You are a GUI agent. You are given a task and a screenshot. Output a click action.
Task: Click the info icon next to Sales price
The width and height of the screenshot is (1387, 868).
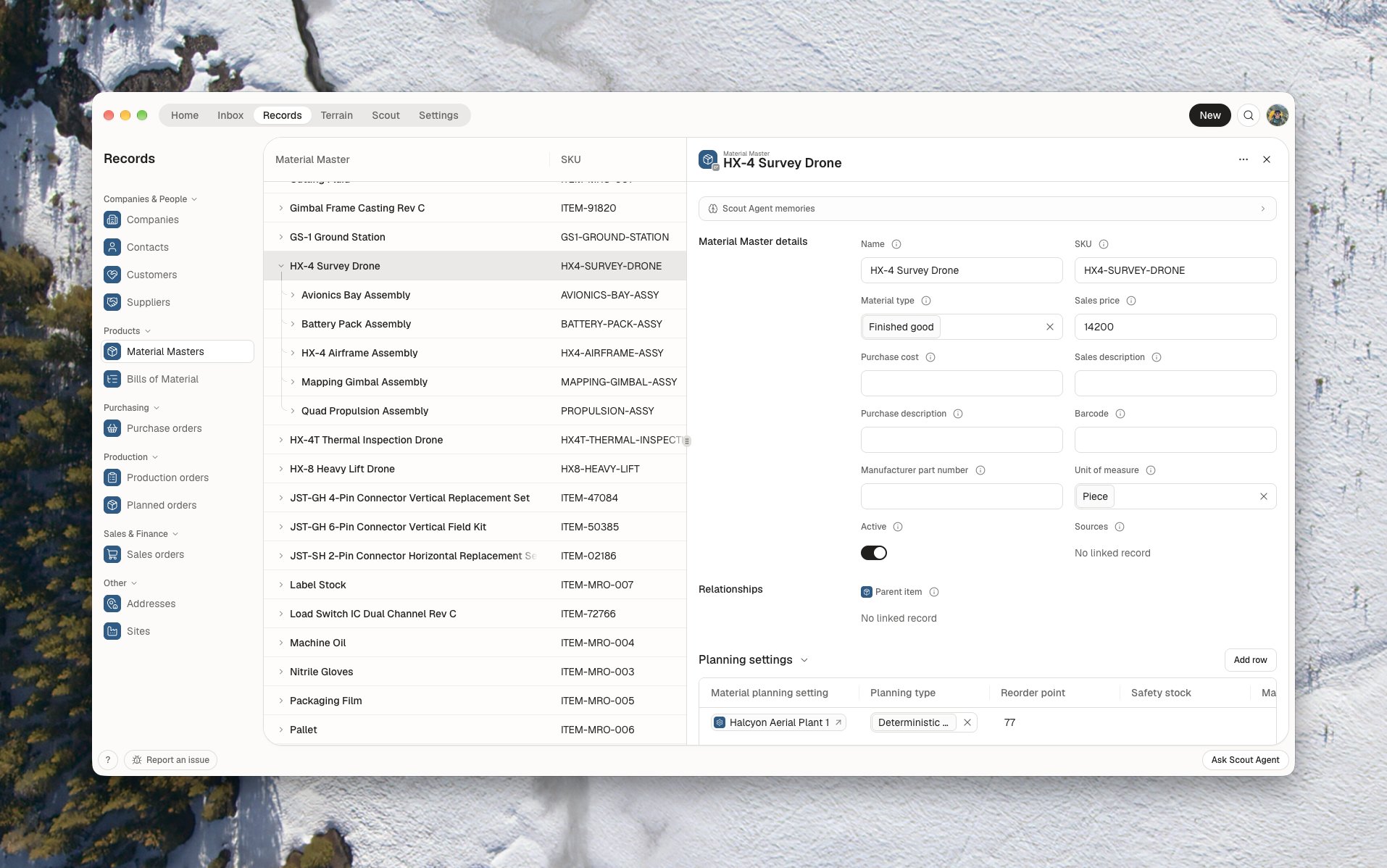pos(1131,301)
